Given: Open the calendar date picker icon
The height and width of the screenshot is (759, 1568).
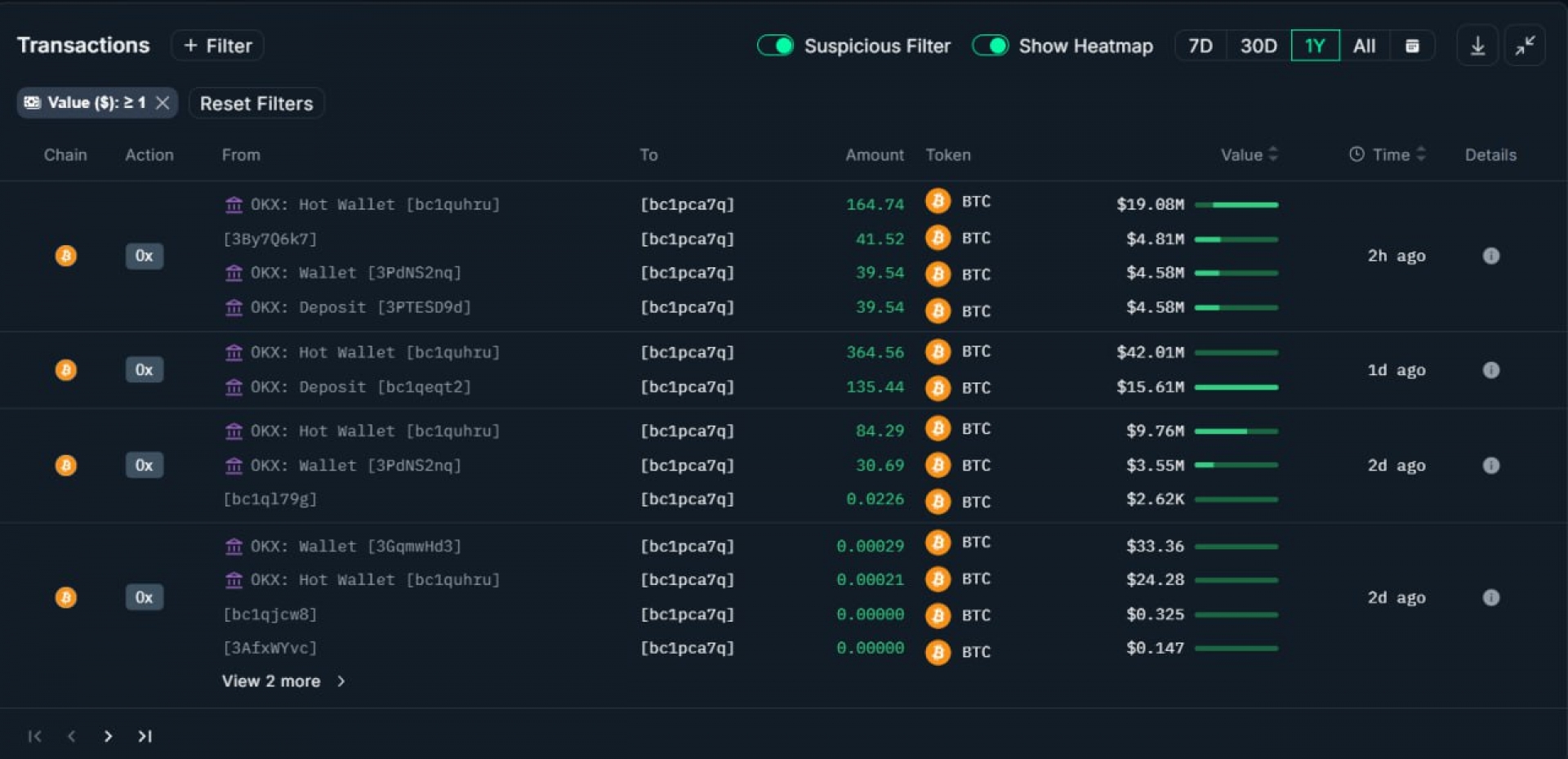Looking at the screenshot, I should (1412, 46).
